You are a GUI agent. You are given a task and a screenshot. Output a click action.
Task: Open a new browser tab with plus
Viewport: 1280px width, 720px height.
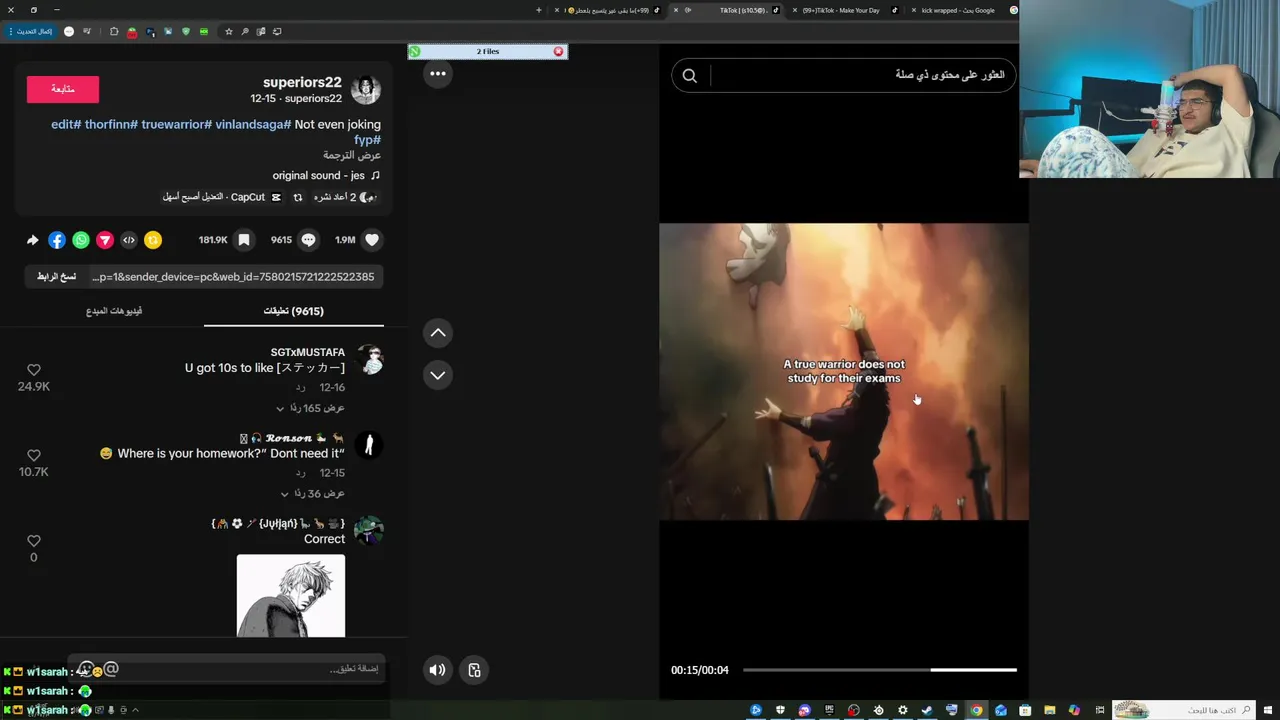point(539,10)
